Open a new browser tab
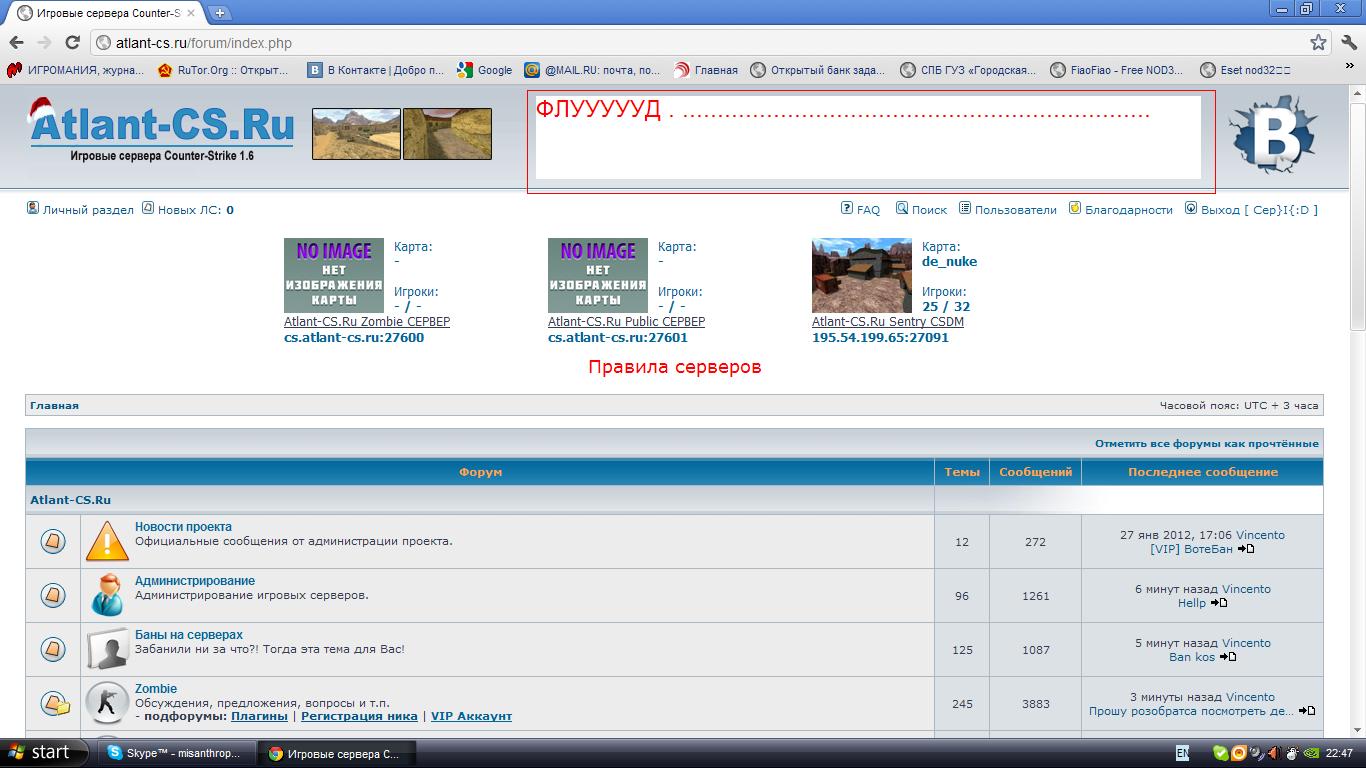The image size is (1366, 768). click(220, 13)
